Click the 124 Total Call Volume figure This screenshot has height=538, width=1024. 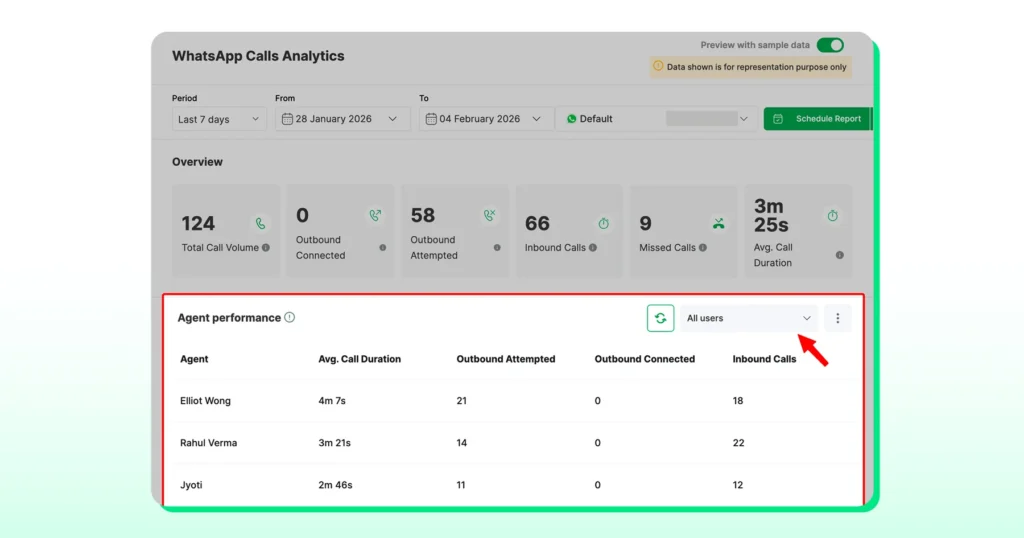(198, 223)
